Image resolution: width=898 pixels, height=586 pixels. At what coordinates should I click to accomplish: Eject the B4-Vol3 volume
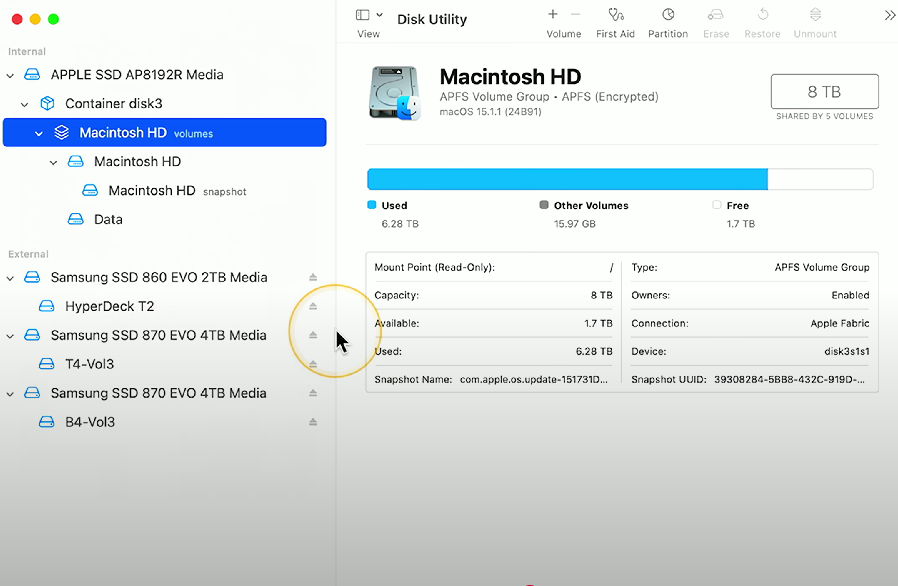pyautogui.click(x=313, y=422)
